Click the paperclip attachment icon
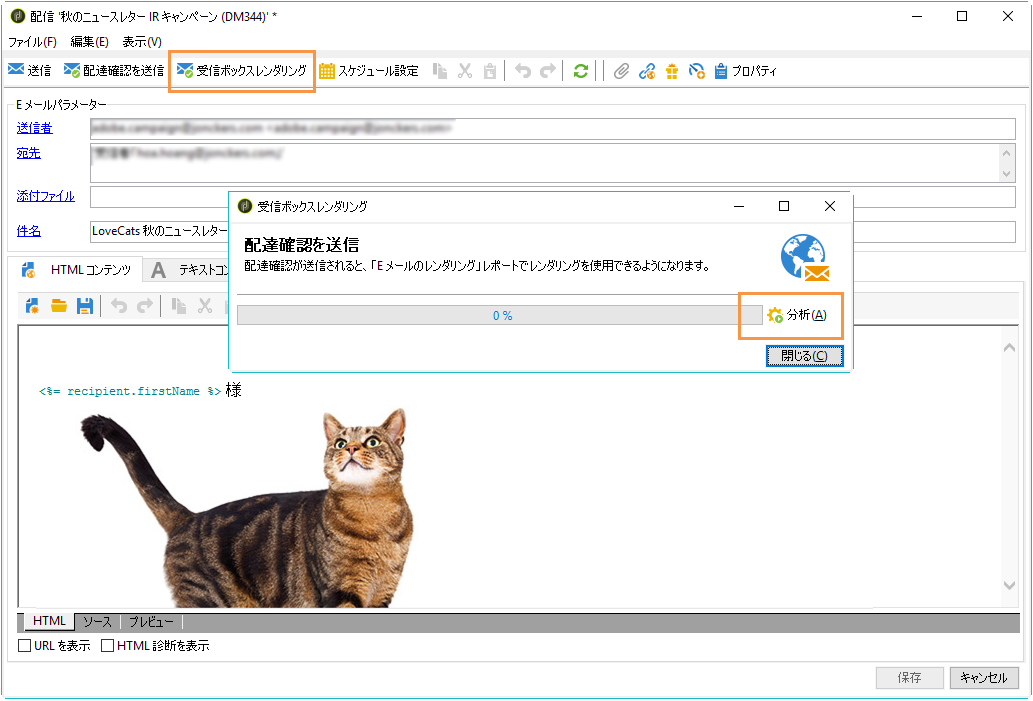The width and height of the screenshot is (1033, 701). tap(621, 70)
